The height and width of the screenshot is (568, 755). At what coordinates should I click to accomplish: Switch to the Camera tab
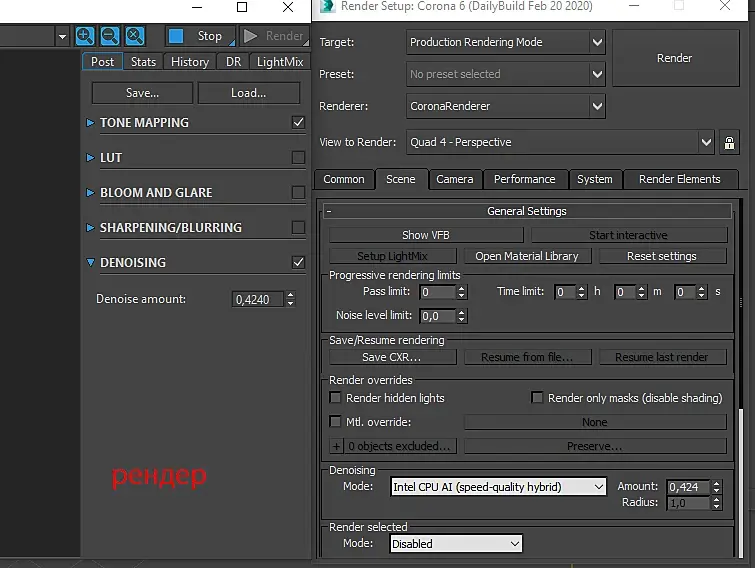click(x=455, y=179)
